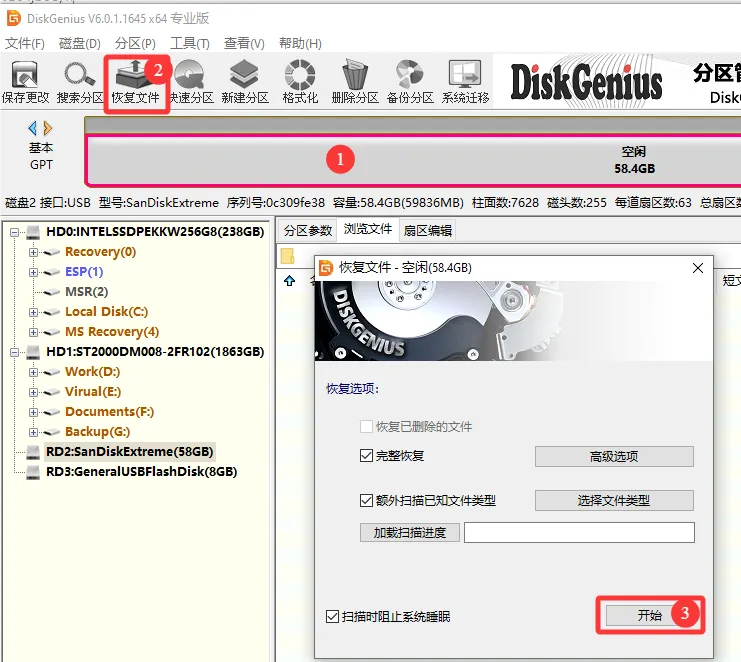Expand the MS Recovery(4) node
Screen dimensions: 741x662
[33, 332]
